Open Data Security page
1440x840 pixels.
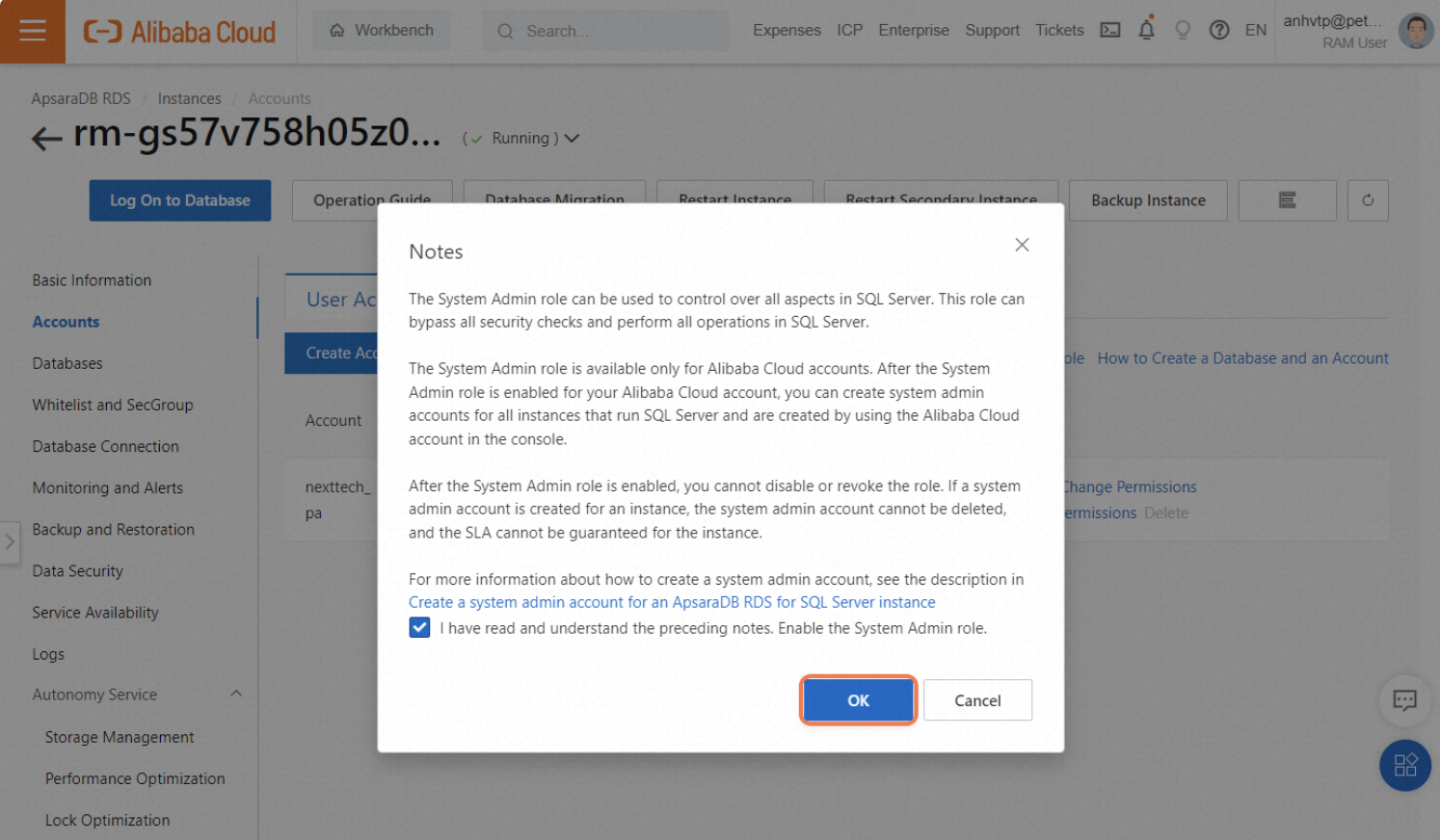tap(78, 570)
